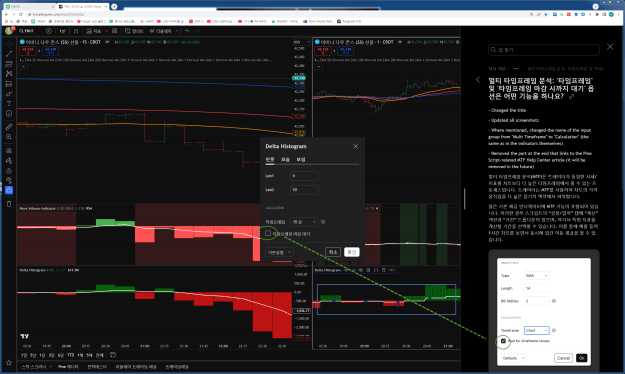Open the stock screener (스탁 스크리너) tab
The height and width of the screenshot is (374, 625).
[34, 366]
